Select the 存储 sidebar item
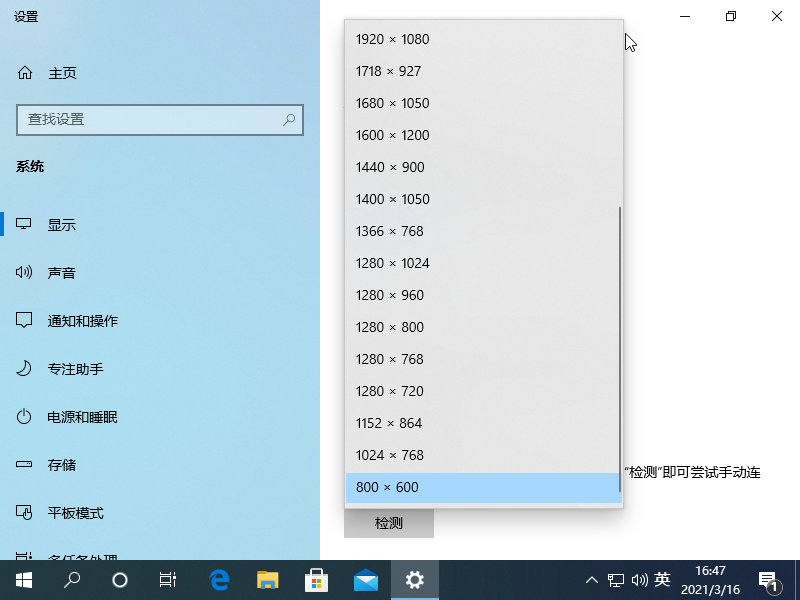Image resolution: width=800 pixels, height=600 pixels. (x=60, y=464)
